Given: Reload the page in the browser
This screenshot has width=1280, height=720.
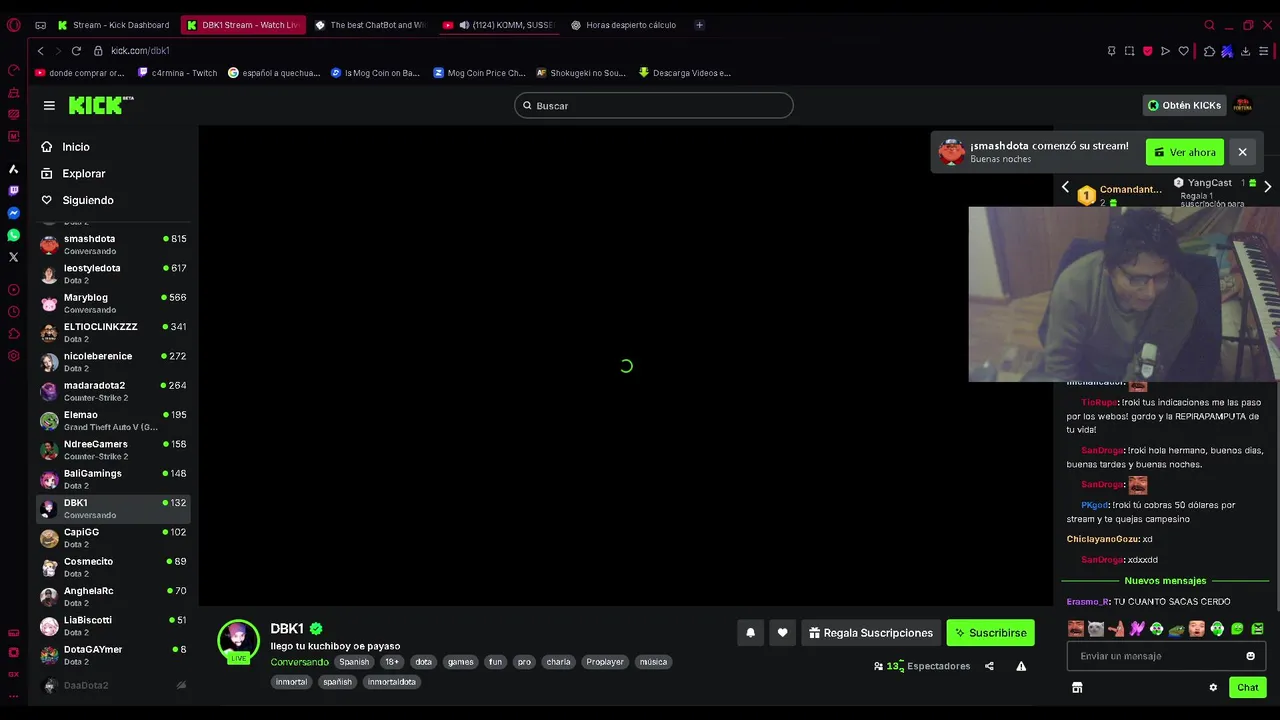Looking at the screenshot, I should [76, 50].
